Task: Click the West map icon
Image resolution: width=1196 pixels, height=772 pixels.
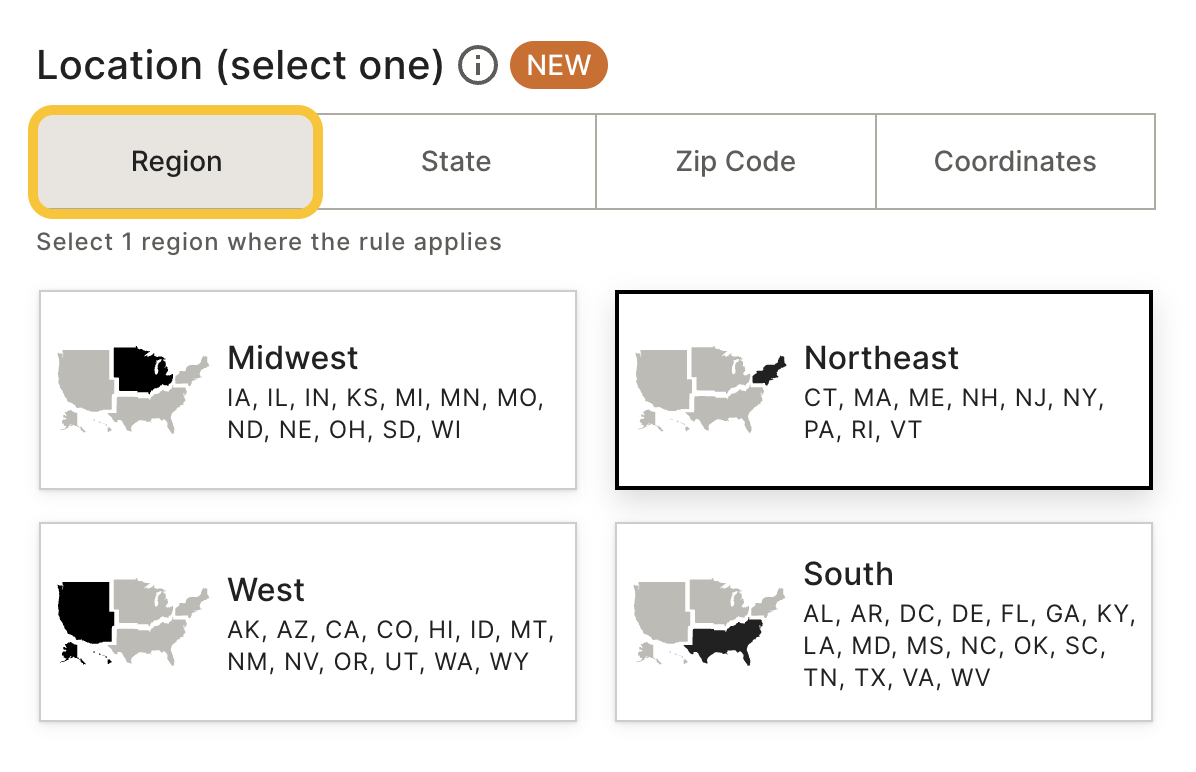Action: click(x=133, y=622)
